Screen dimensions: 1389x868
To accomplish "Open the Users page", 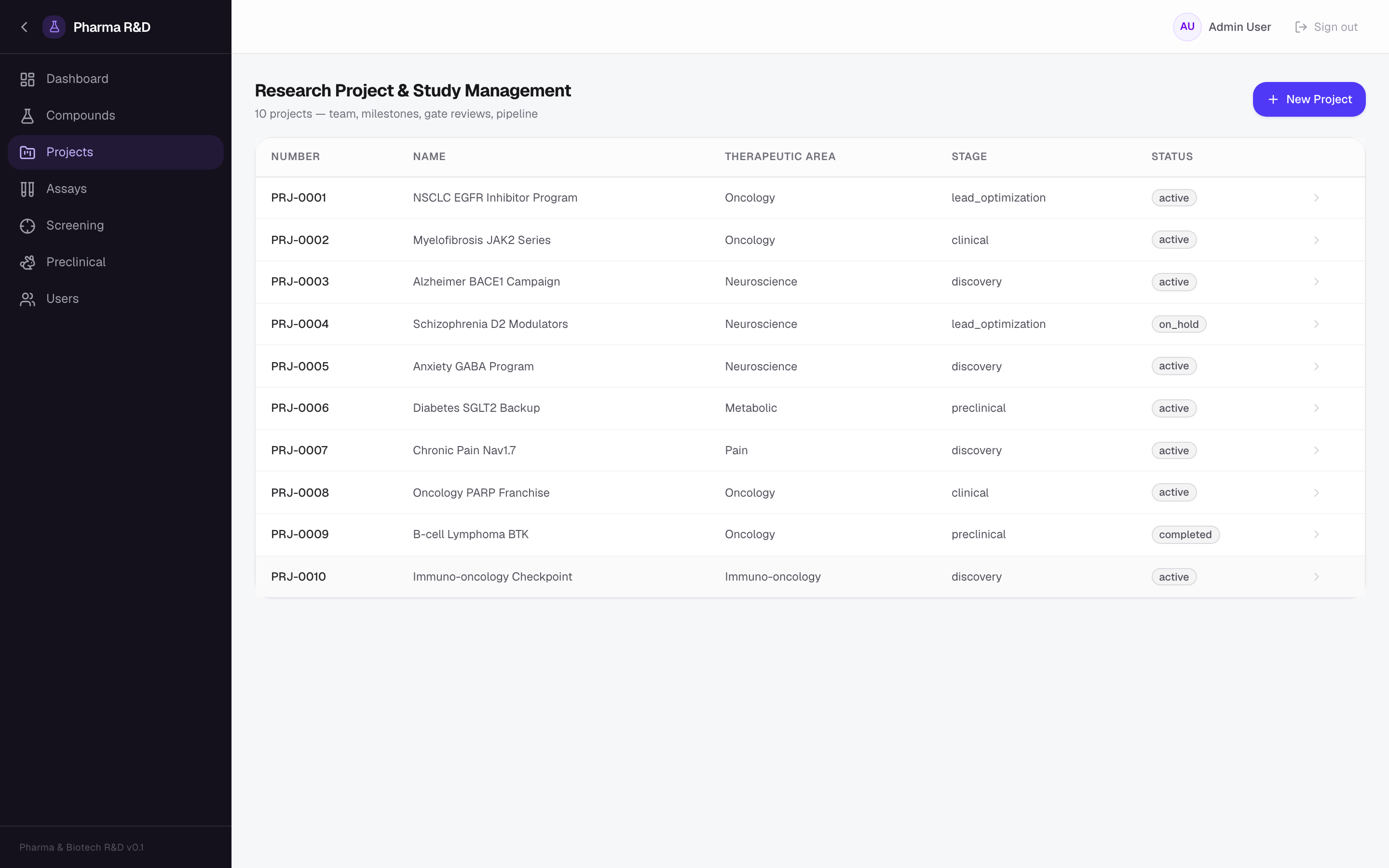I will (x=116, y=299).
